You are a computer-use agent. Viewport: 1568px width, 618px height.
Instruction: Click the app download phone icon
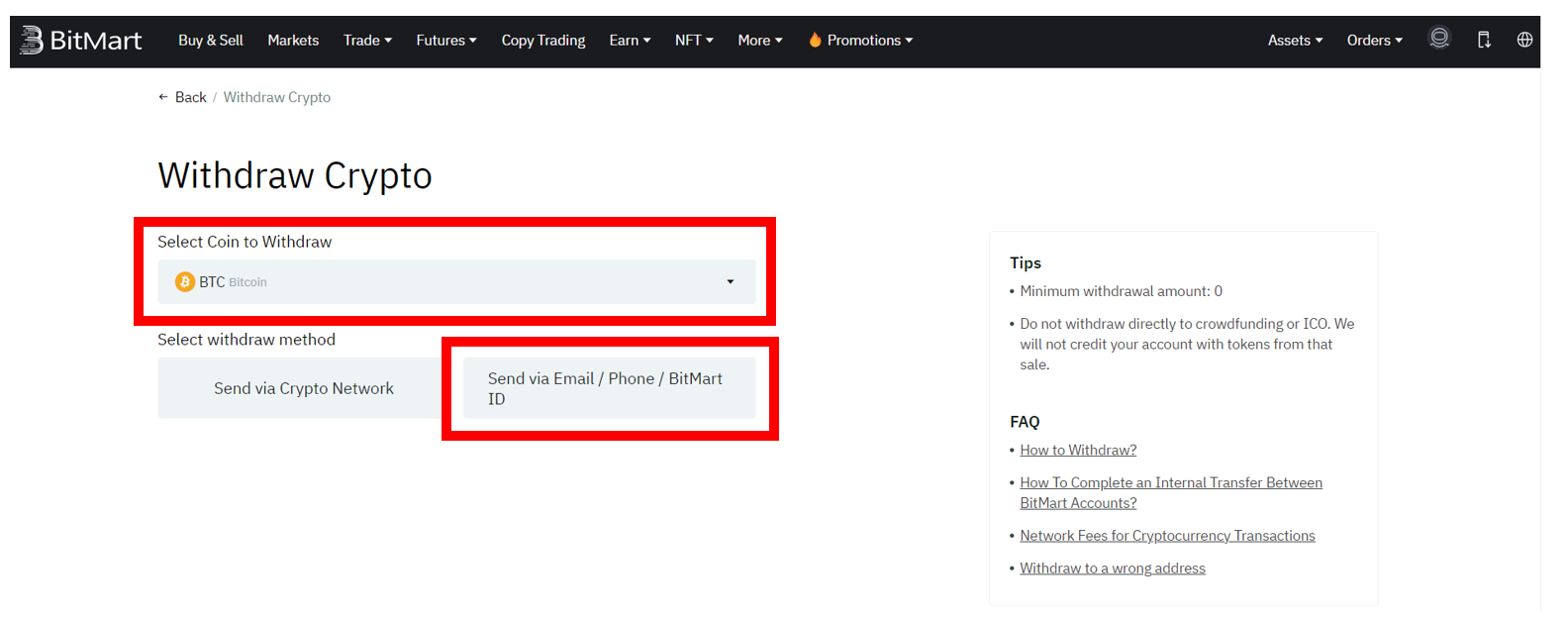[1484, 40]
